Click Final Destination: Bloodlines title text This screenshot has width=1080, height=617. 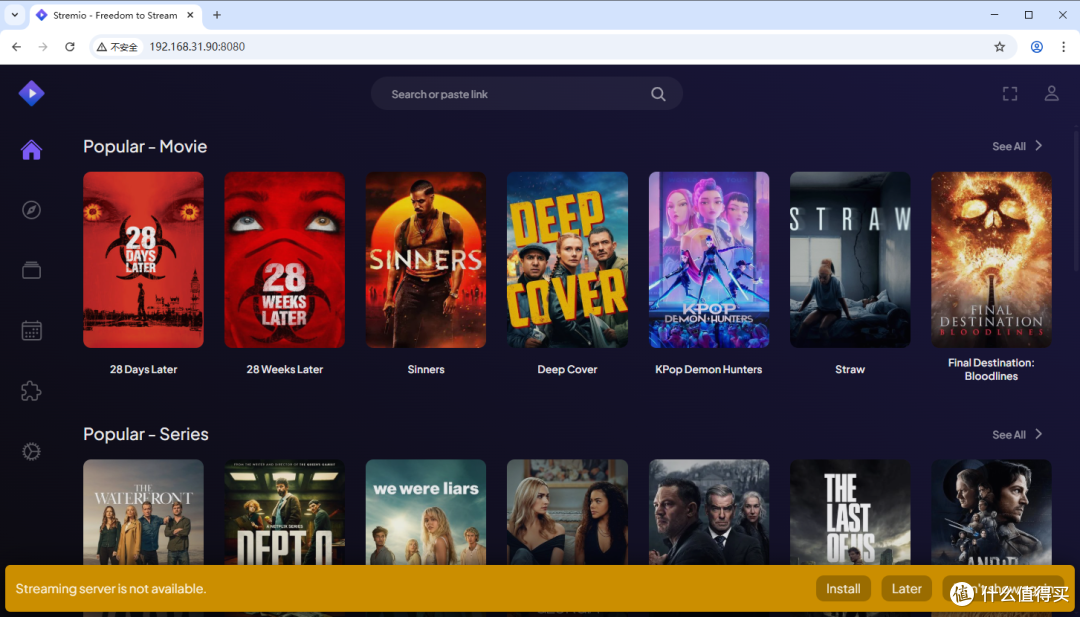[x=991, y=369]
